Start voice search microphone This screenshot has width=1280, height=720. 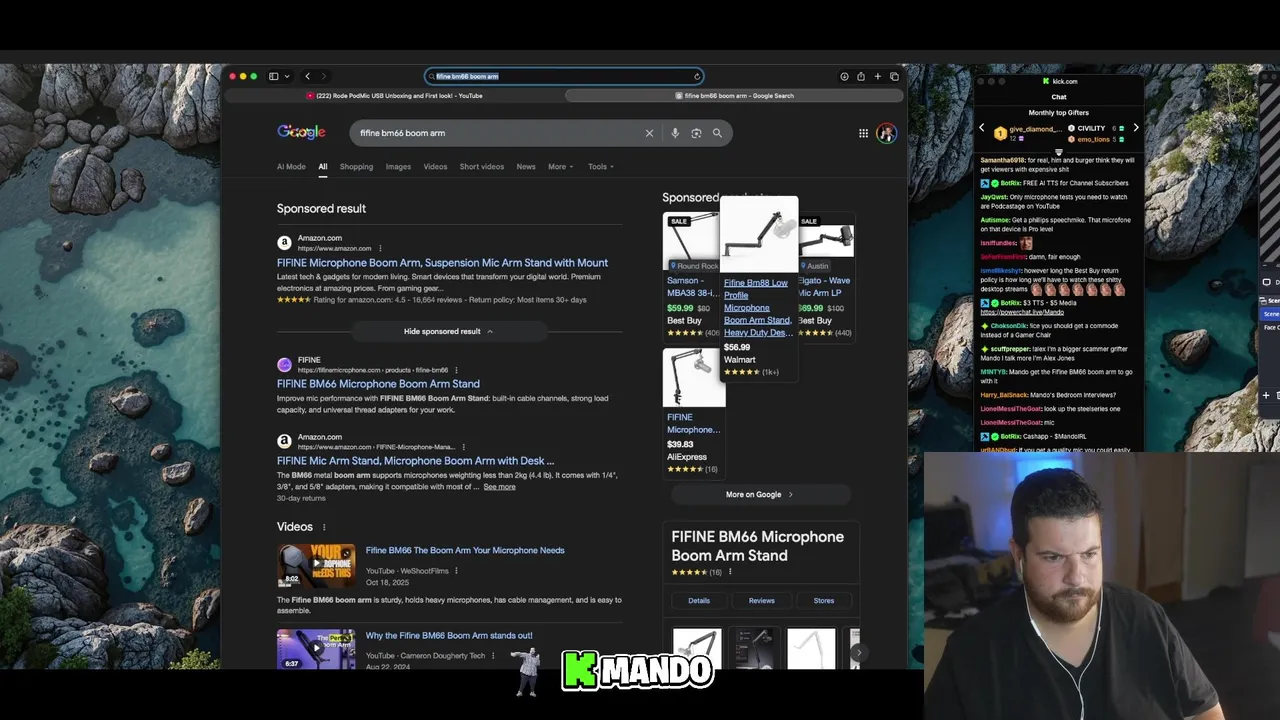tap(675, 133)
